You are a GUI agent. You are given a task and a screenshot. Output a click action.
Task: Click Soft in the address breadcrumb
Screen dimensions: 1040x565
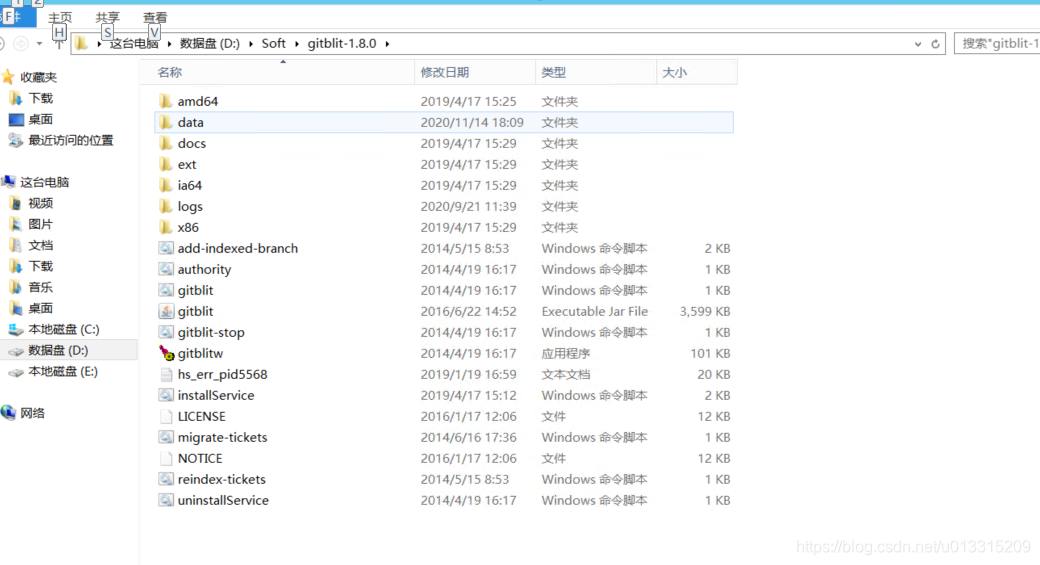[x=273, y=44]
